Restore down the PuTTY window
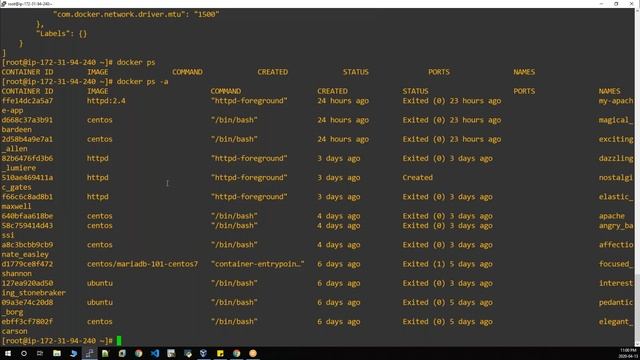 point(616,4)
